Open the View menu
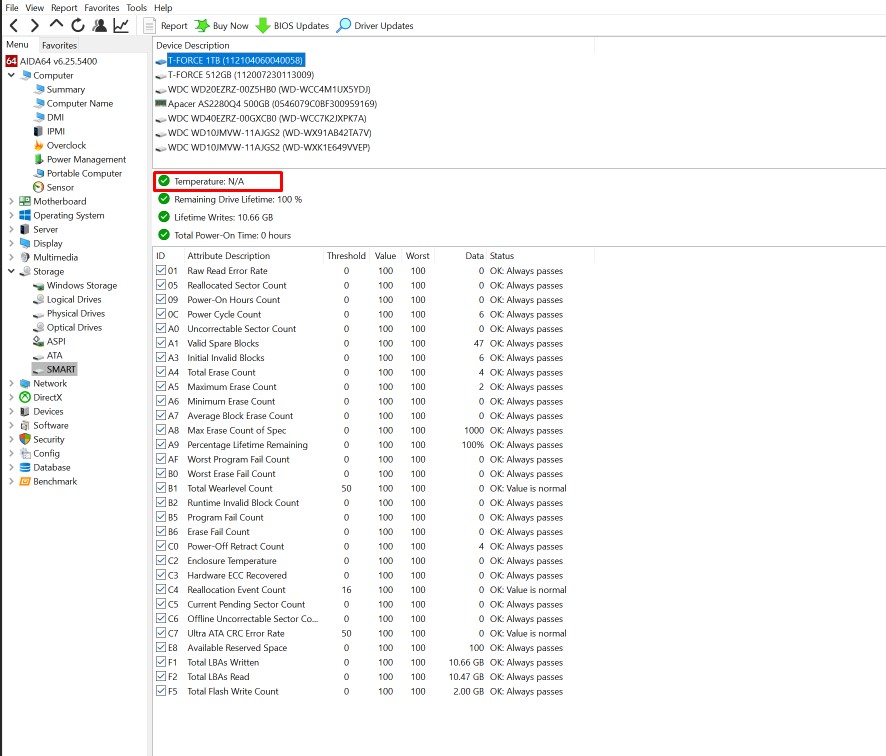The width and height of the screenshot is (886, 756). pos(34,8)
